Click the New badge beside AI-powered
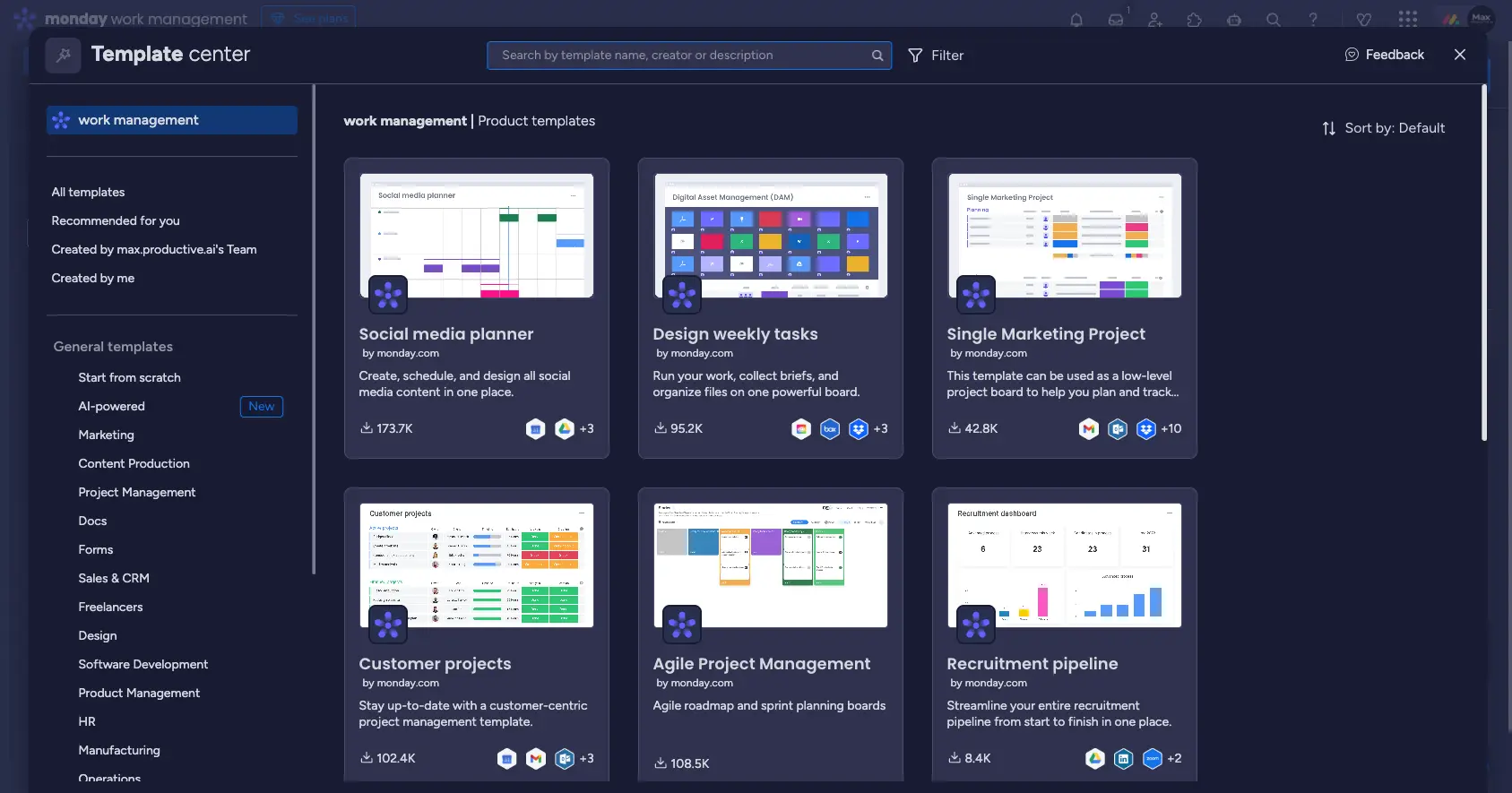The image size is (1512, 793). tap(262, 407)
